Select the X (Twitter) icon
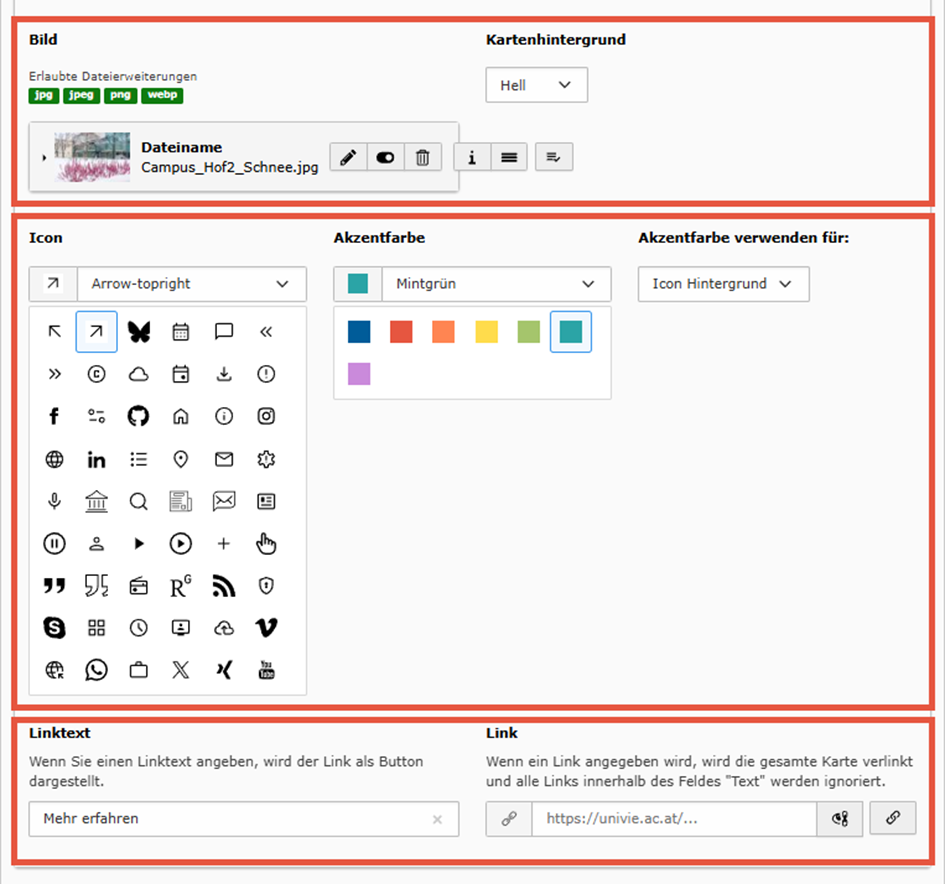This screenshot has width=945, height=884. pyautogui.click(x=181, y=670)
